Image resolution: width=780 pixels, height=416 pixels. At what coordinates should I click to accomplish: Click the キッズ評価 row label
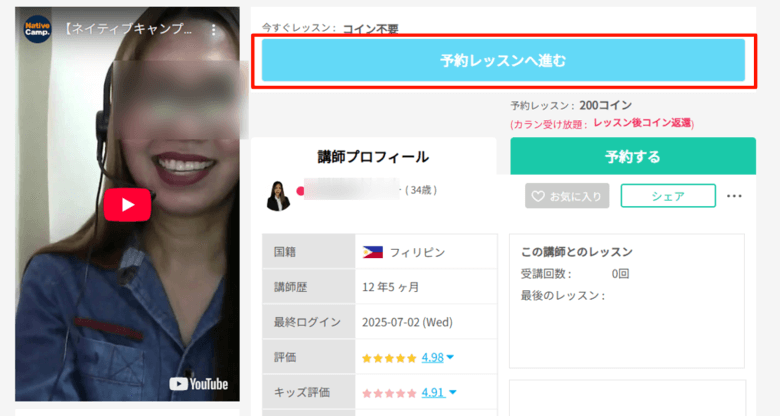(x=302, y=392)
